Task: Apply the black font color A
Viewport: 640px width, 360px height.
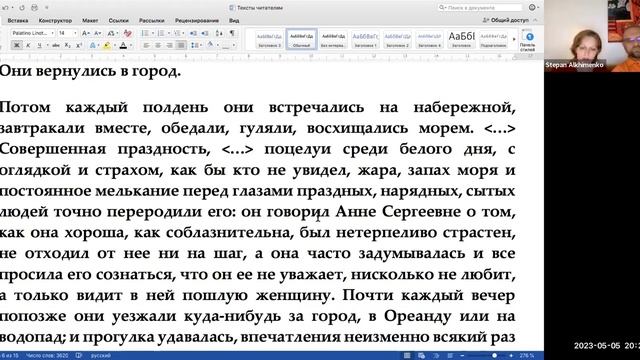Action: 123,45
